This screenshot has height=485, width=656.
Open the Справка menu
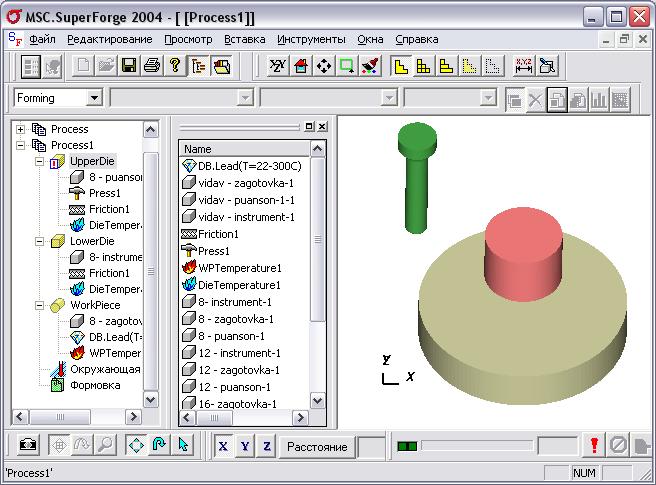pos(417,39)
